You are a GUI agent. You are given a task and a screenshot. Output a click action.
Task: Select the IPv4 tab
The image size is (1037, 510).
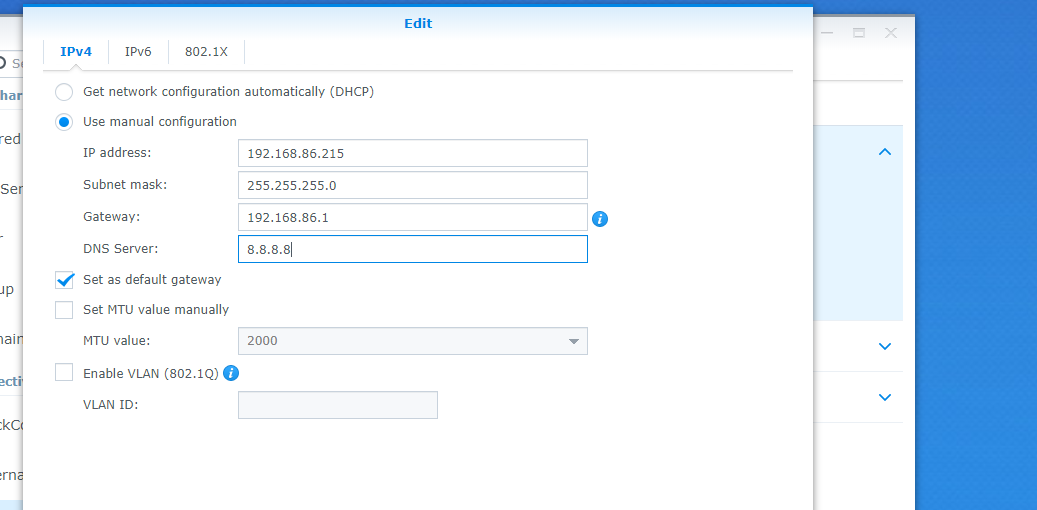(76, 51)
